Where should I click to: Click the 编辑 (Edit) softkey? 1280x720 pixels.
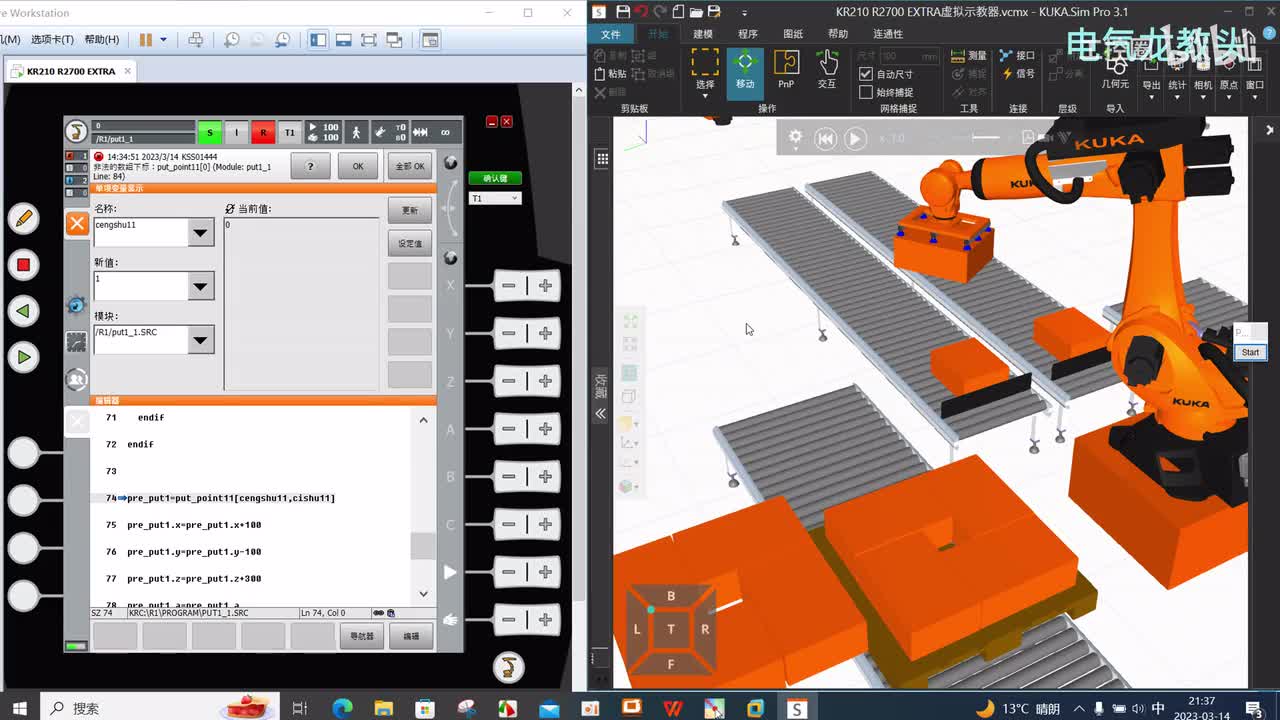click(411, 635)
